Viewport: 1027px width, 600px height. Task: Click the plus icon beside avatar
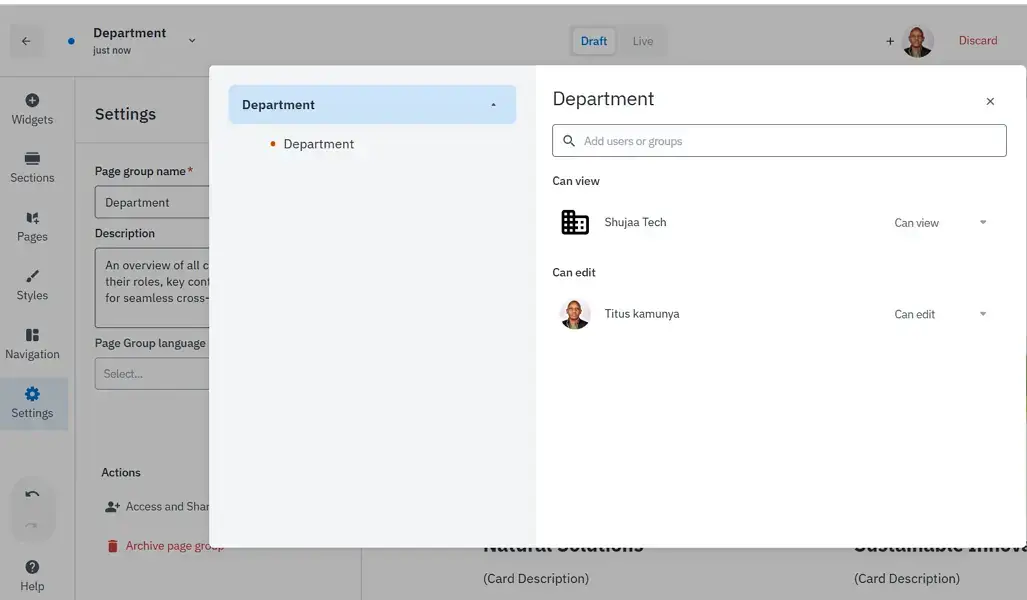(x=889, y=41)
